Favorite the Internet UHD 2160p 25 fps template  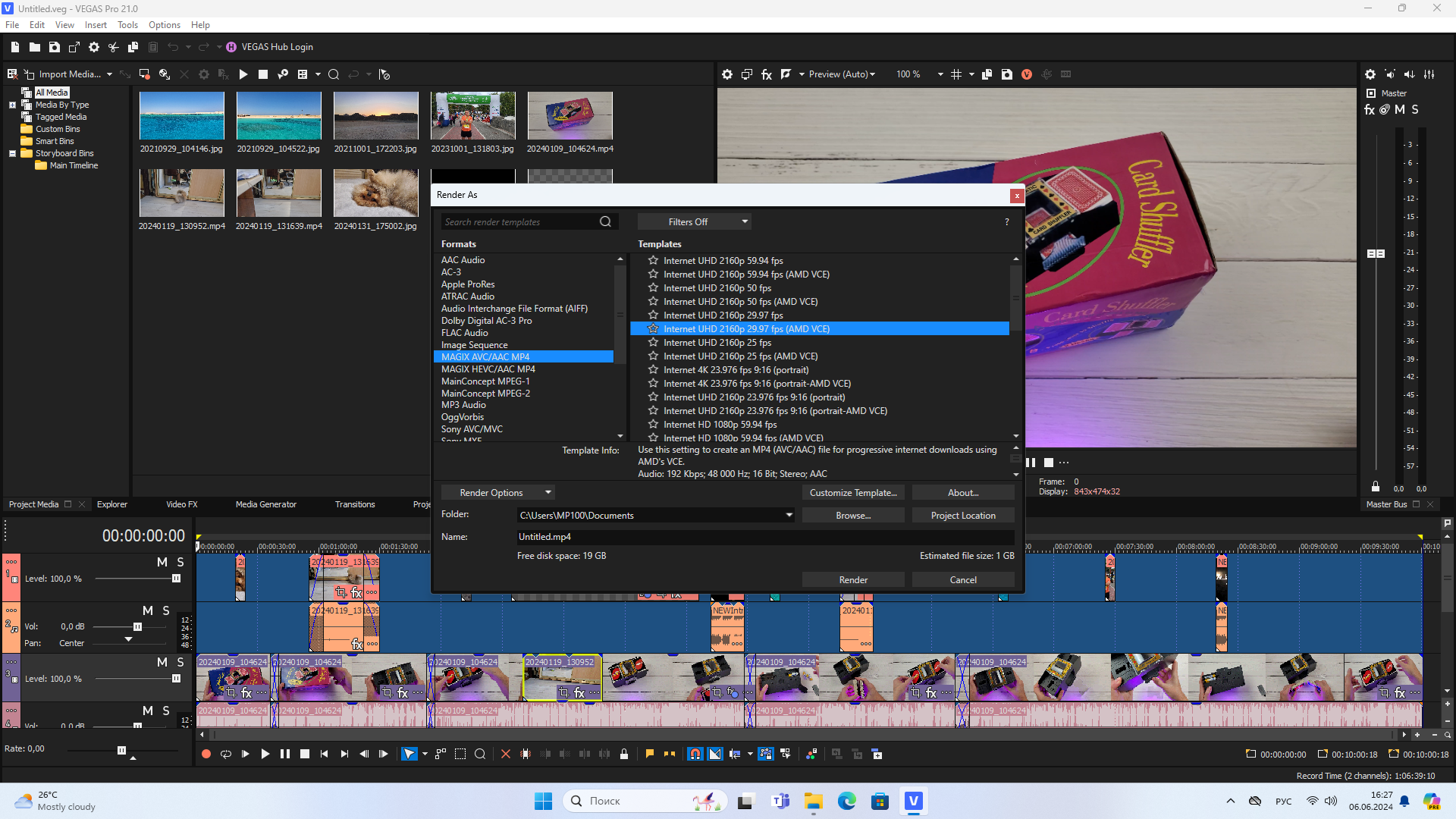coord(653,343)
